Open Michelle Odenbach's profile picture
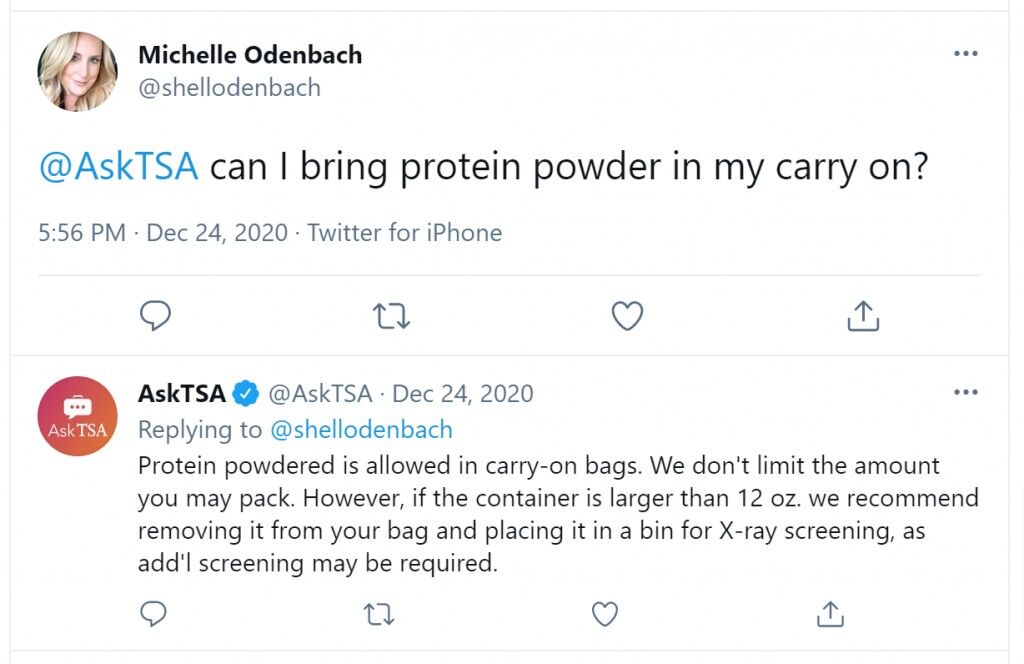1024x664 pixels. [77, 71]
